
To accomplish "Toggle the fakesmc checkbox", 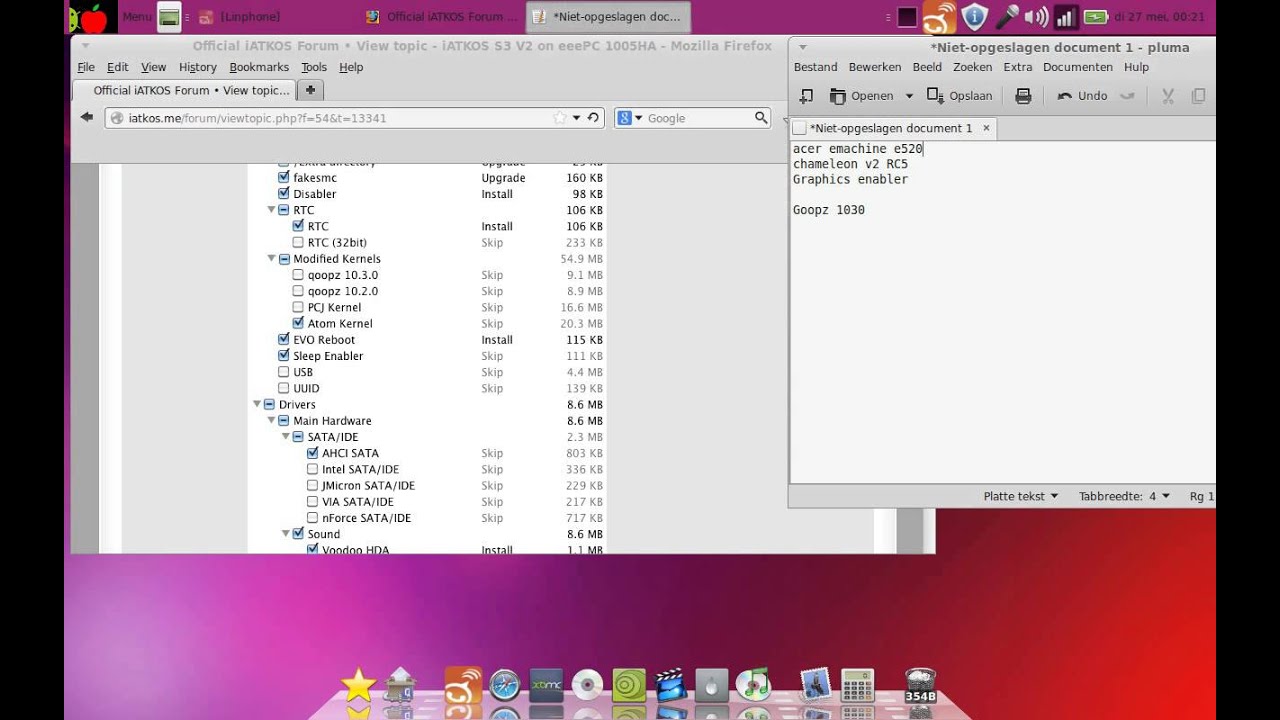I will coord(283,177).
